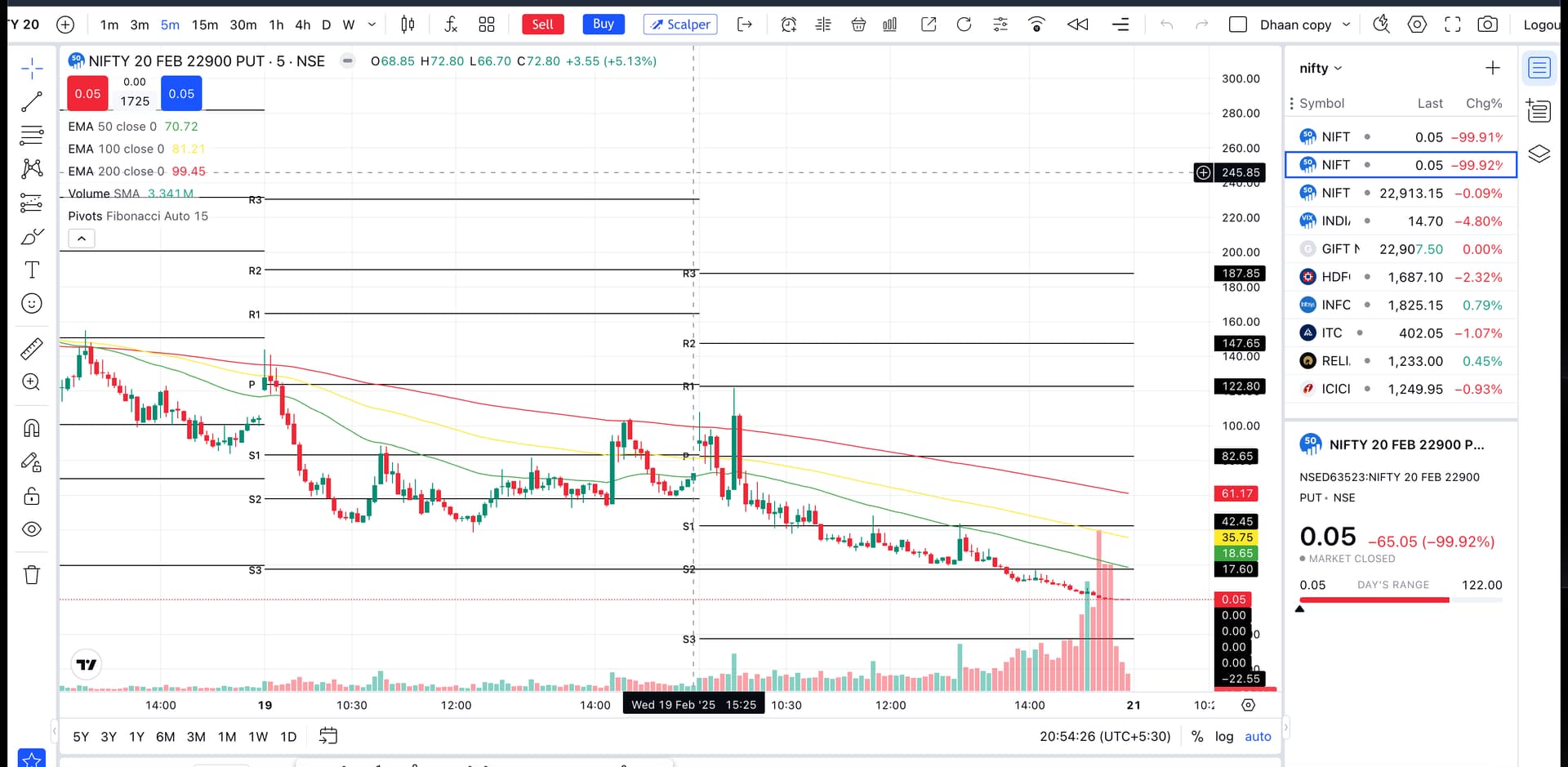Select the 1m timeframe
Screen dimensions: 1568x767
109,25
